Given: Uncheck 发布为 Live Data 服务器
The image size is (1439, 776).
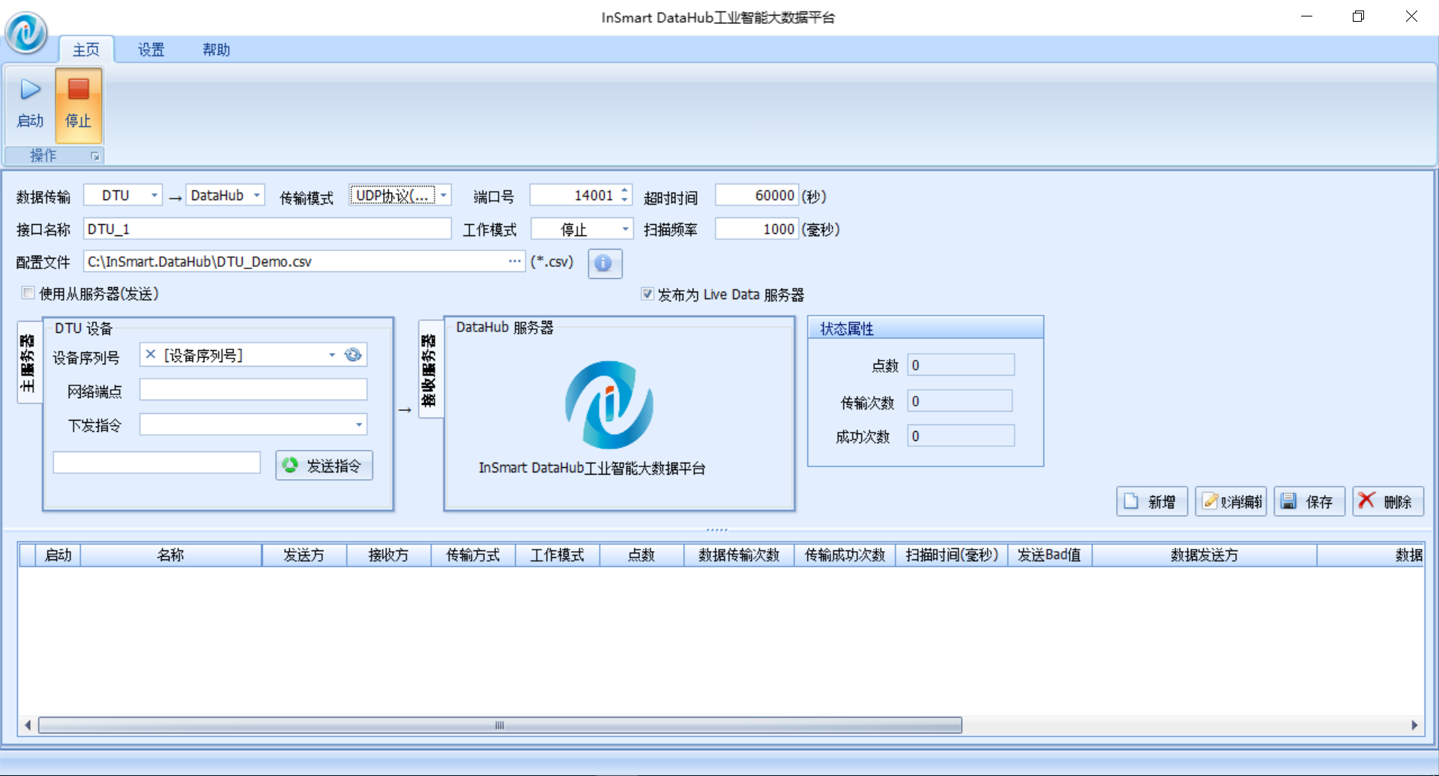Looking at the screenshot, I should 647,294.
